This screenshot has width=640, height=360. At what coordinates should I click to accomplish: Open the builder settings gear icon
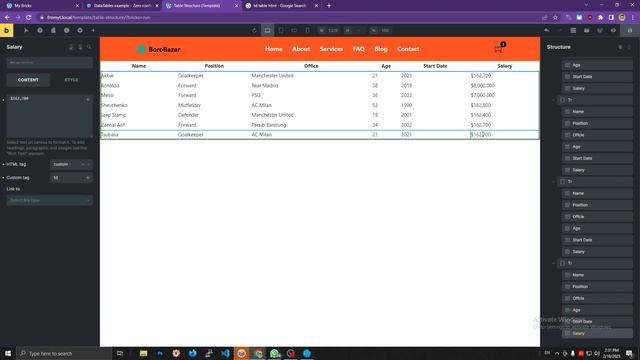point(80,31)
